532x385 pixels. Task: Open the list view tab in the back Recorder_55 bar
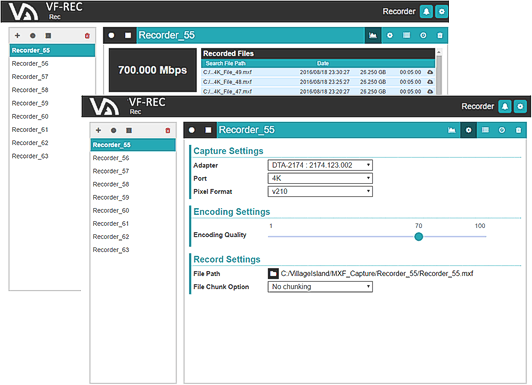pos(406,35)
